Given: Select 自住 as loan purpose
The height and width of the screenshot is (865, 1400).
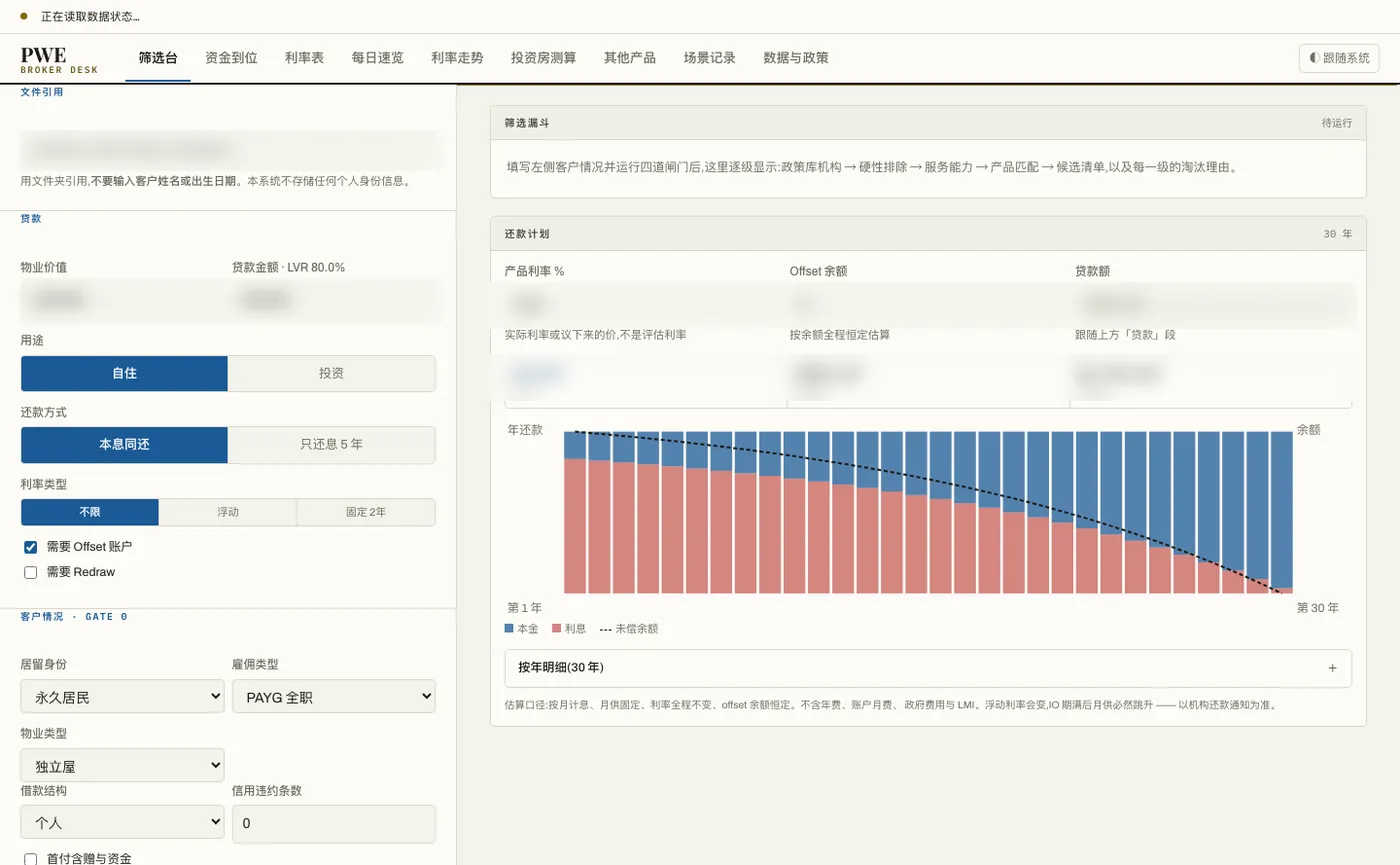Looking at the screenshot, I should pos(124,373).
